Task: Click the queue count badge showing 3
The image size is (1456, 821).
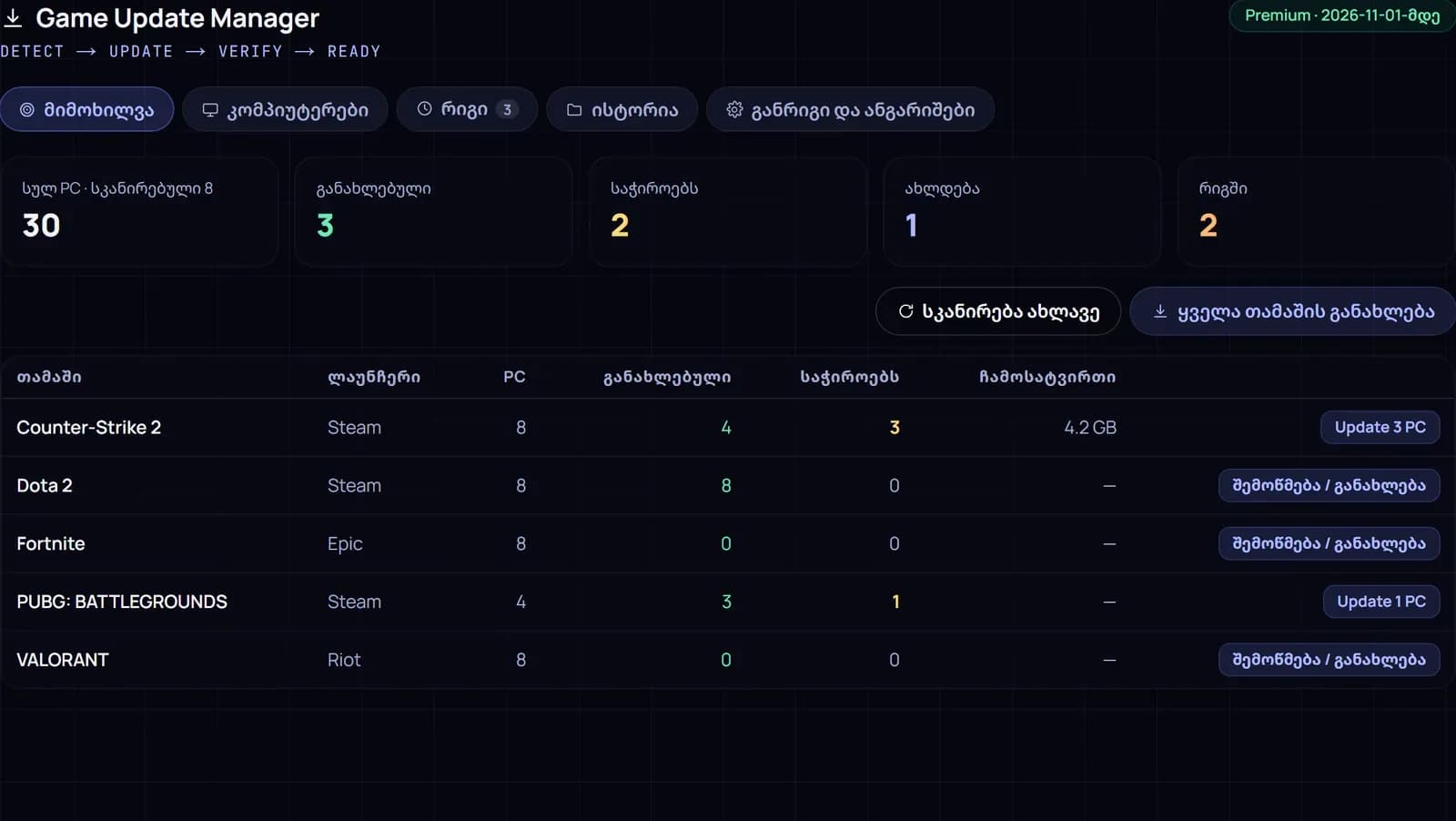Action: 507,109
